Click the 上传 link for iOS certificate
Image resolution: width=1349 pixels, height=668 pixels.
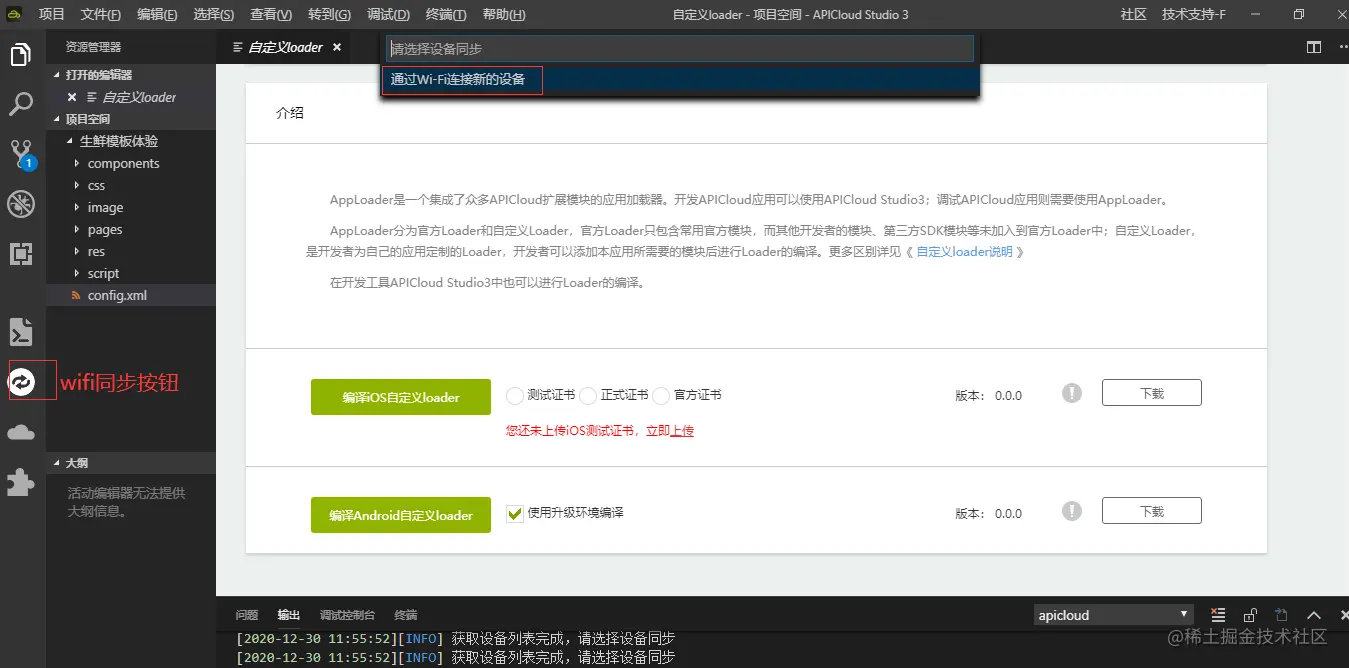[682, 431]
